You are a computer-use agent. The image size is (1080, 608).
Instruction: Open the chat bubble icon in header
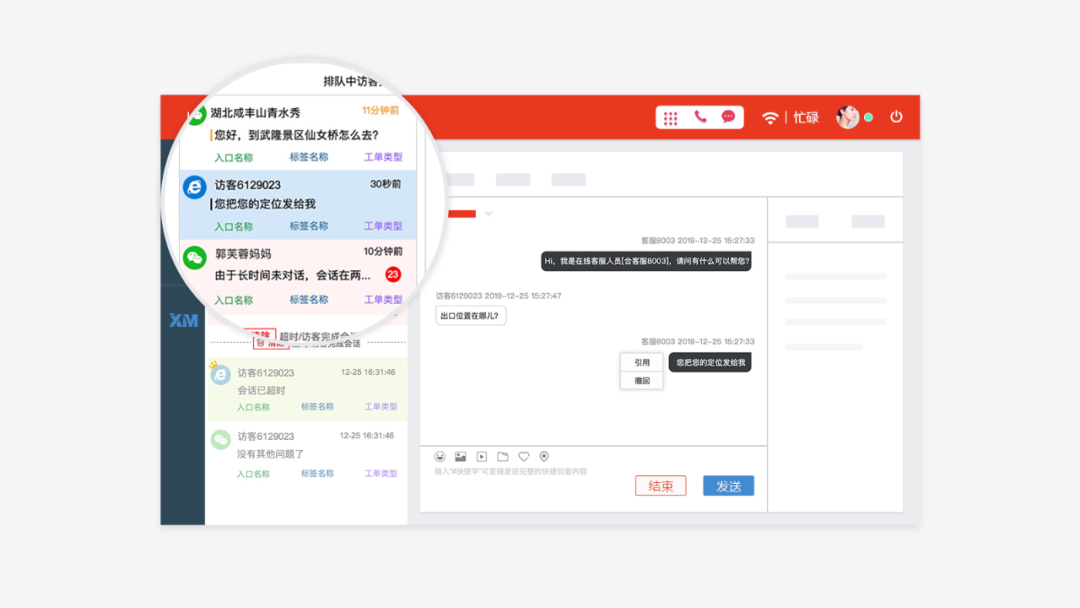728,117
